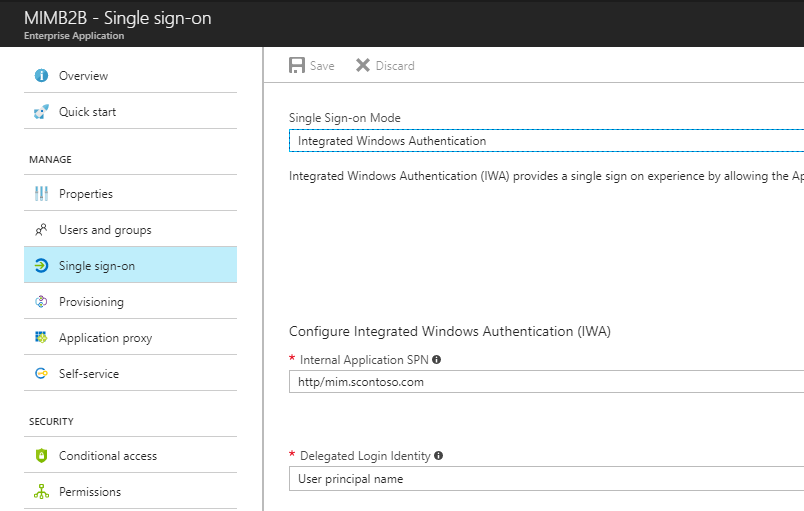Image resolution: width=804 pixels, height=511 pixels.
Task: Open the Overview menu item
Action: [130, 75]
